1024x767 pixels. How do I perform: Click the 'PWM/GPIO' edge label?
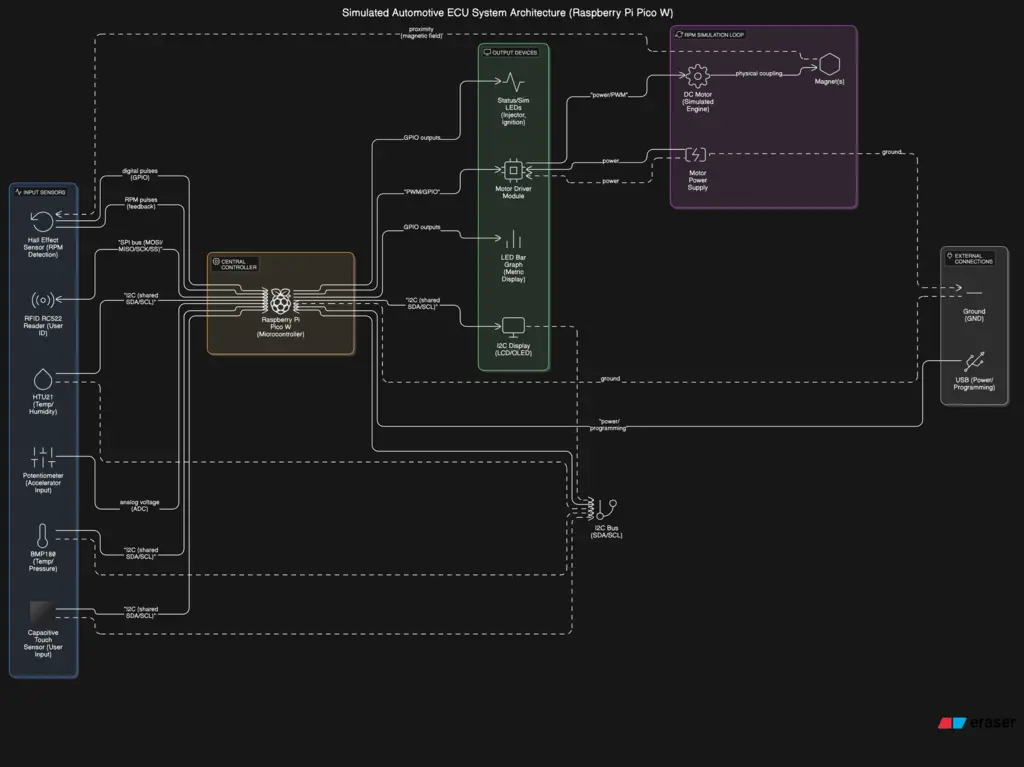(422, 192)
